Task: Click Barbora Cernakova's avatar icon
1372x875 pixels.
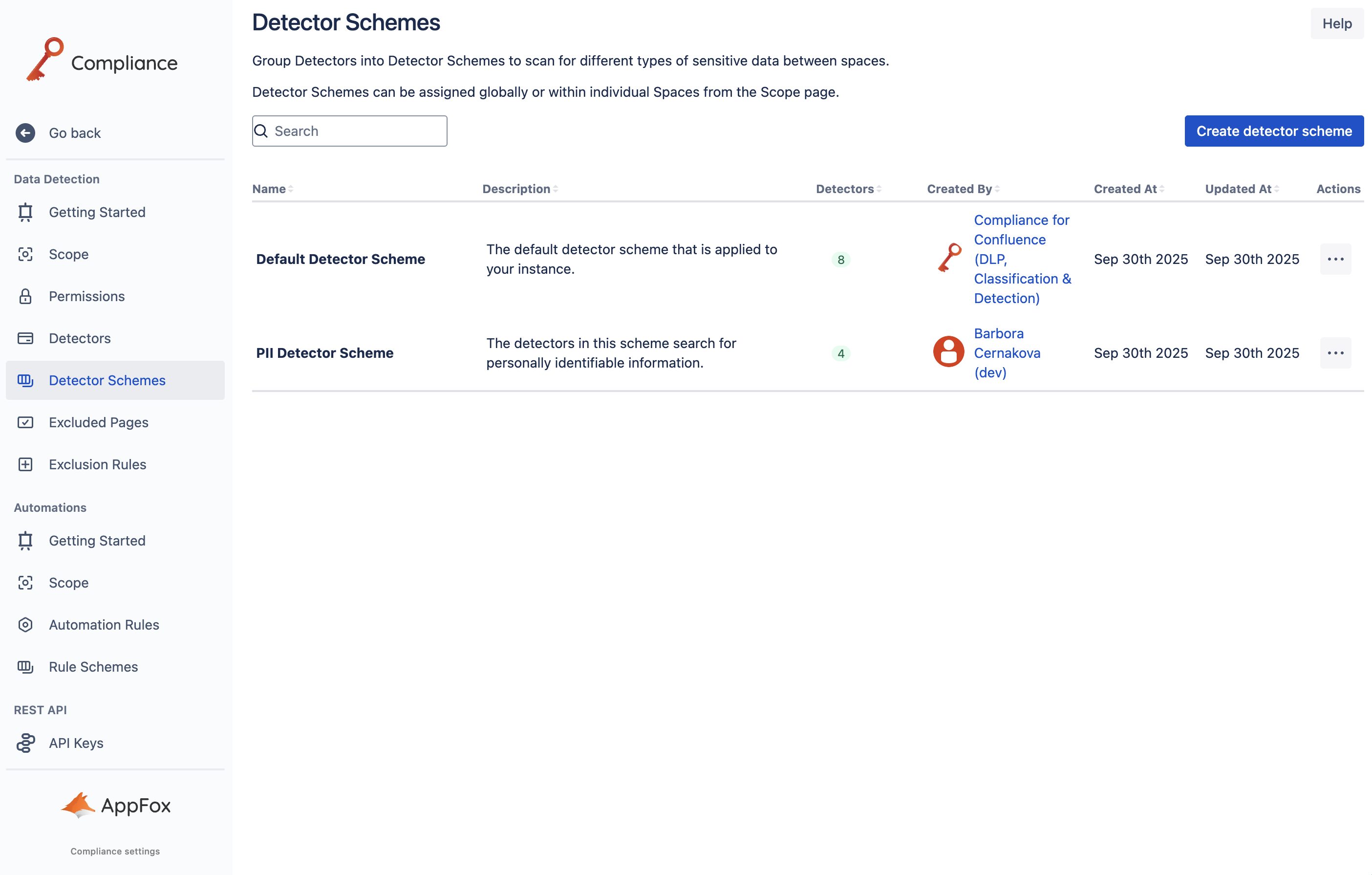Action: pos(948,352)
